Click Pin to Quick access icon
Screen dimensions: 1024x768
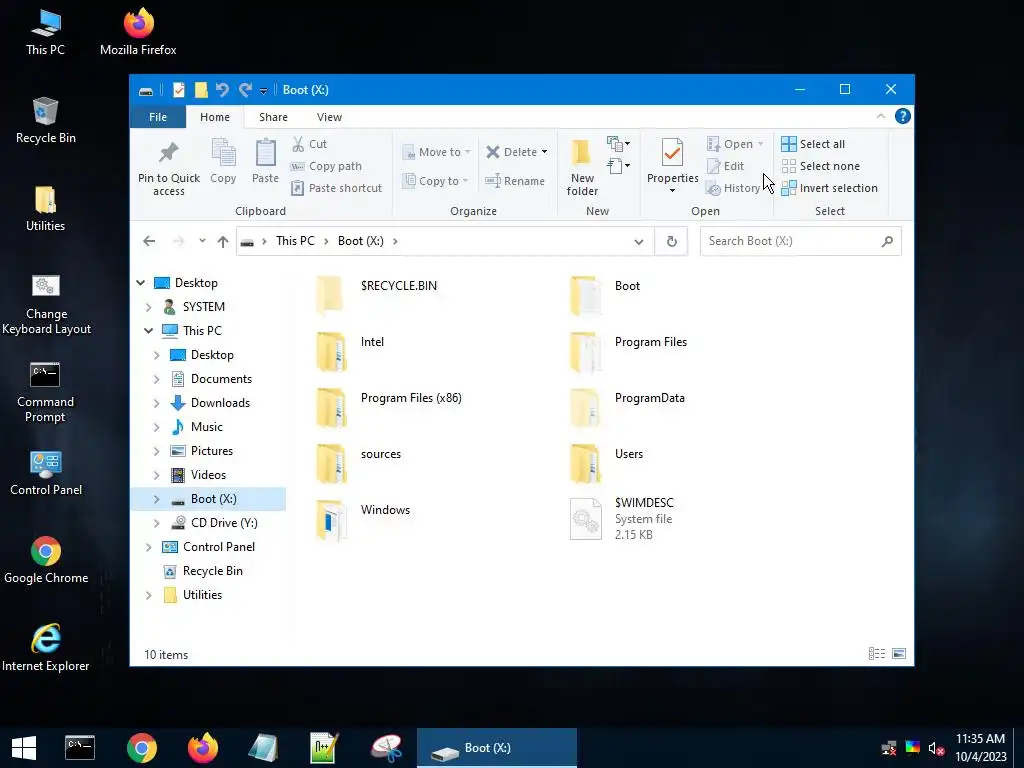[x=168, y=153]
